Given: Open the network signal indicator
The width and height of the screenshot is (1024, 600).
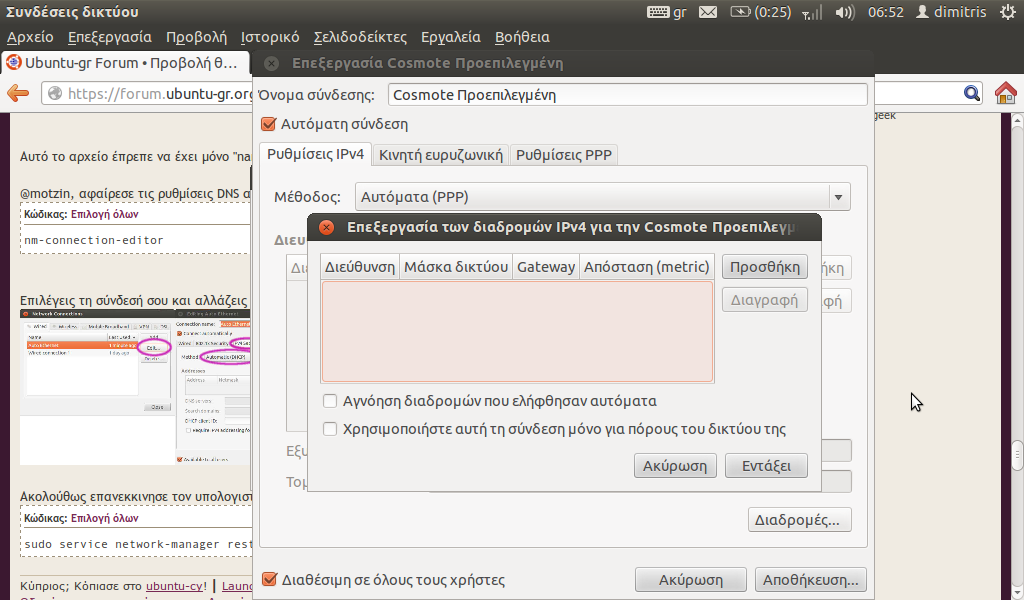Looking at the screenshot, I should [812, 12].
